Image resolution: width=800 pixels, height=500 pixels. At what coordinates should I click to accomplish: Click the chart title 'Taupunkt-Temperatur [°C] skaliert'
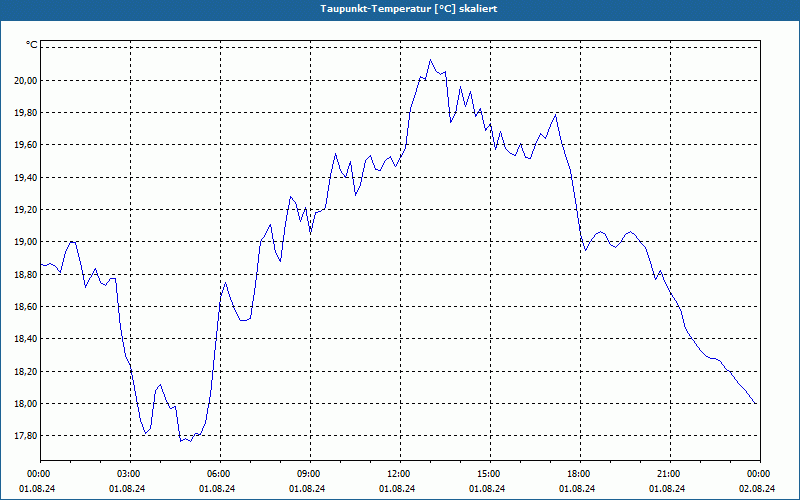coord(409,9)
